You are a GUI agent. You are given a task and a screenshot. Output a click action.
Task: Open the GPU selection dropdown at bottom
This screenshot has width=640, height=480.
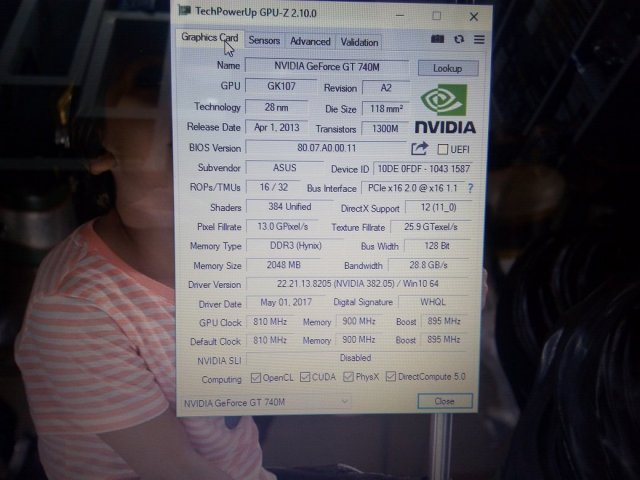[290, 401]
